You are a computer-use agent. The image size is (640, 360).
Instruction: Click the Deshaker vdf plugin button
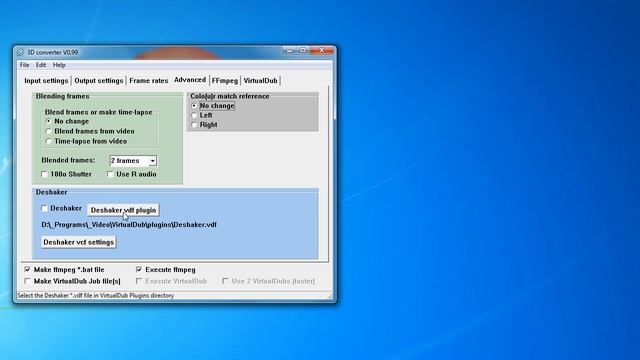pos(123,210)
